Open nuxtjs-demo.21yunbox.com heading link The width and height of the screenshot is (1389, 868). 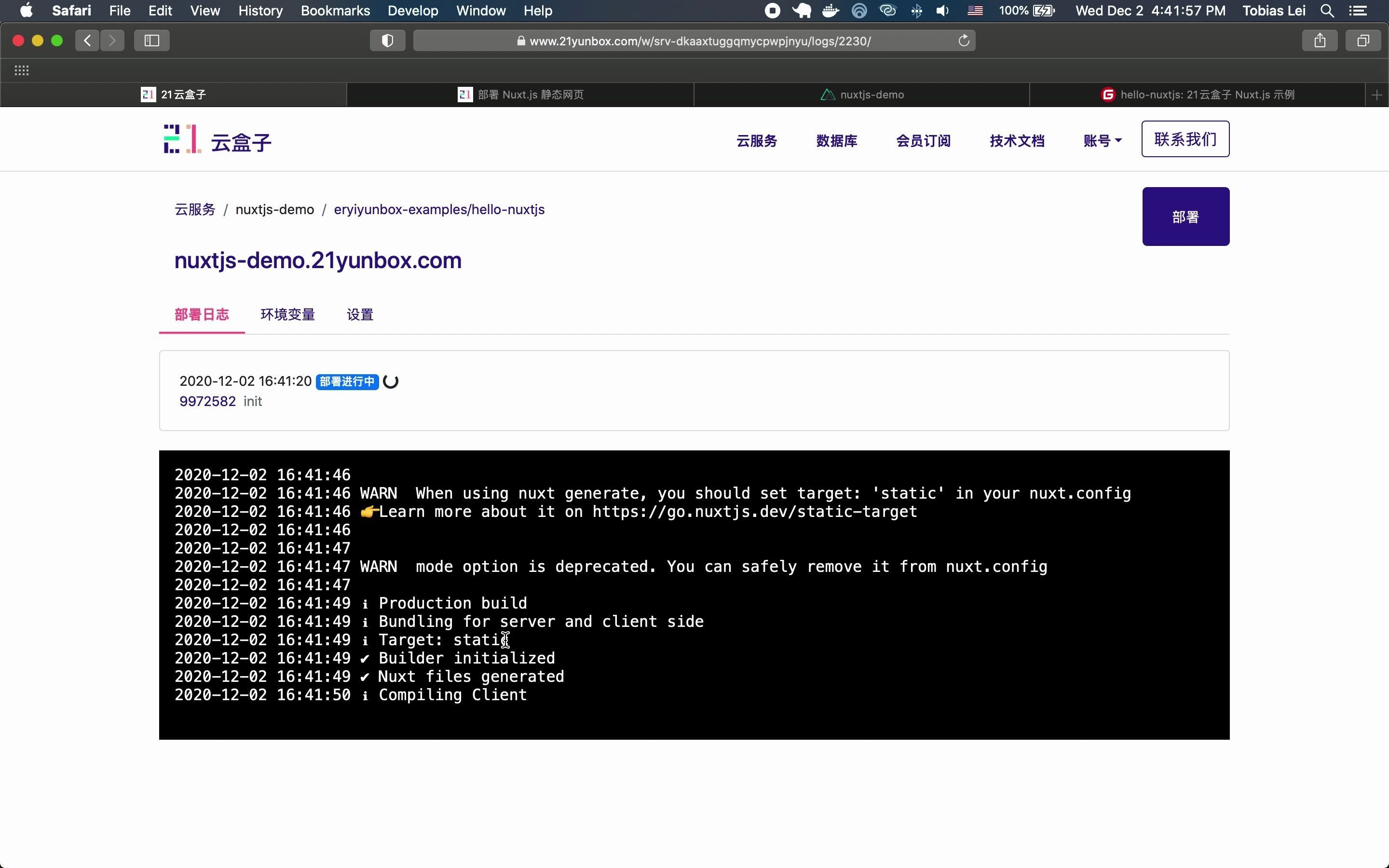[x=318, y=260]
